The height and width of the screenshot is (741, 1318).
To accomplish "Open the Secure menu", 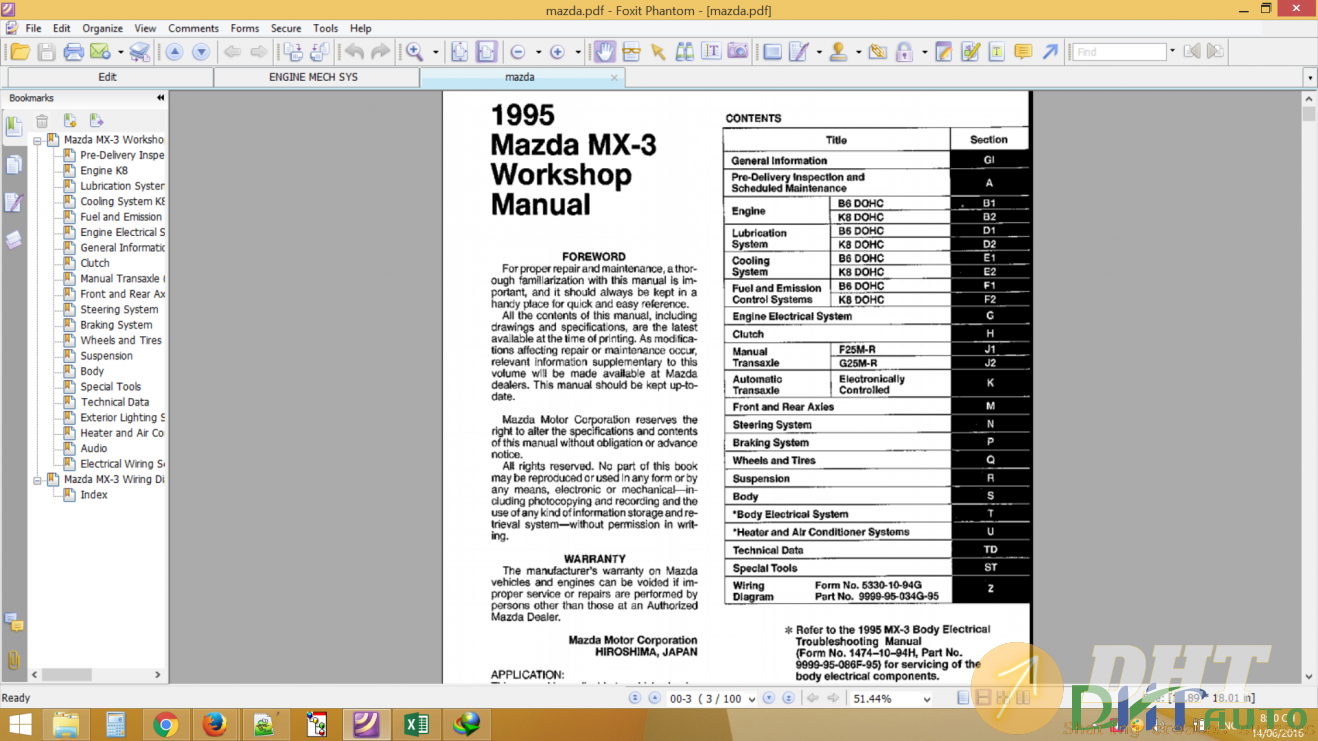I will [x=286, y=28].
